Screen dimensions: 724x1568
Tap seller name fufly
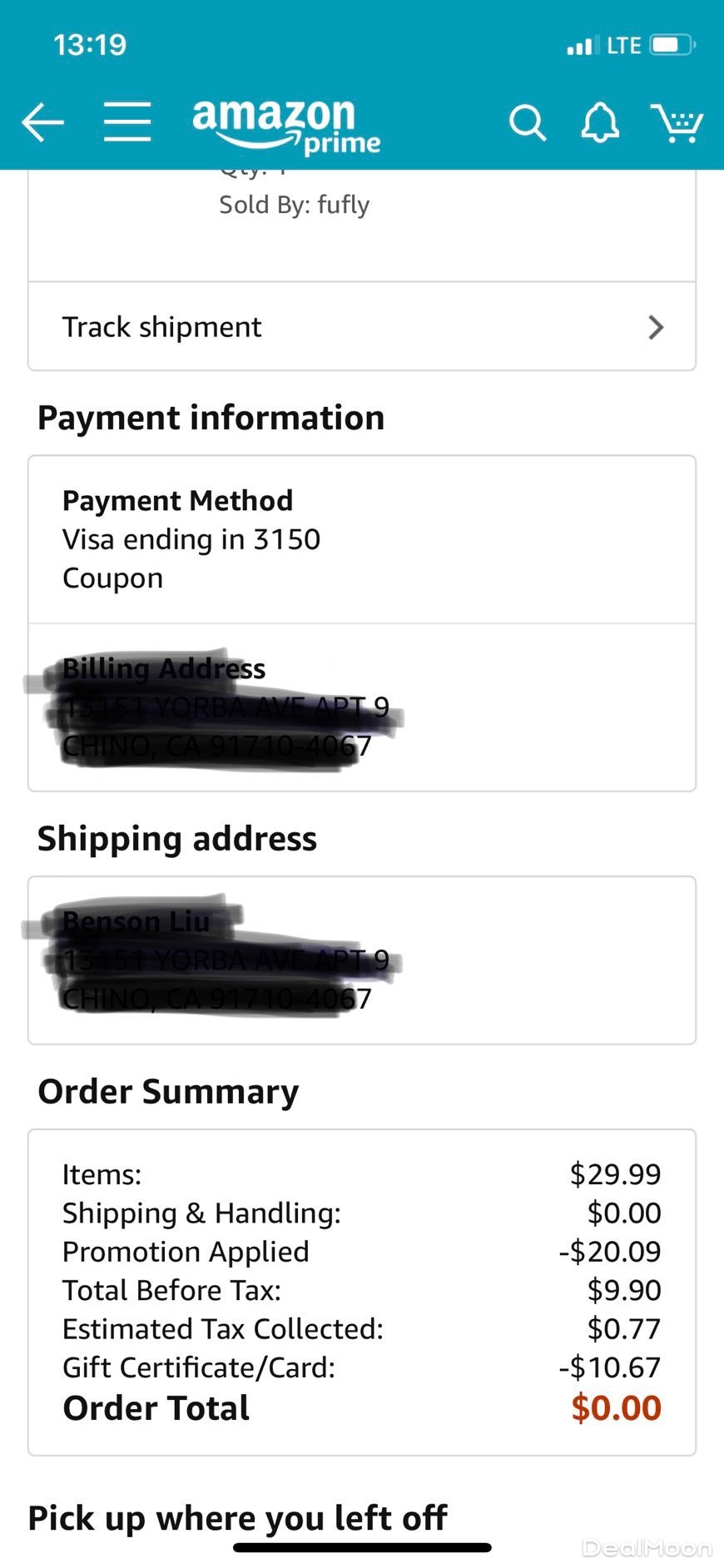pyautogui.click(x=343, y=205)
